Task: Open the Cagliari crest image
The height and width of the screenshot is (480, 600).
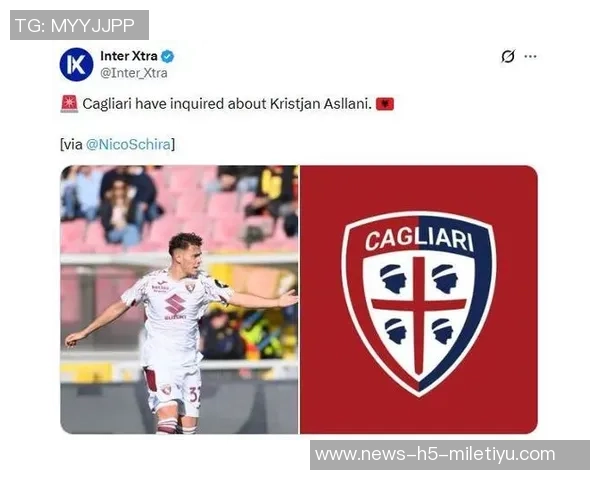Action: click(419, 299)
